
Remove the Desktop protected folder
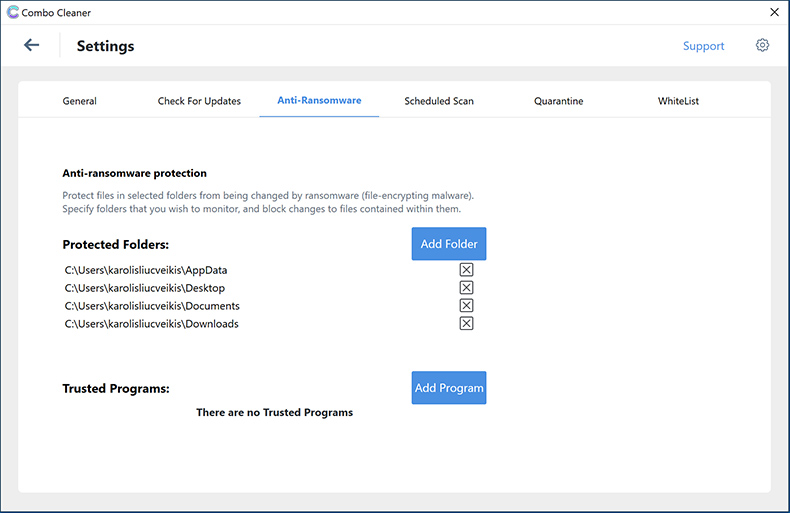click(x=466, y=288)
